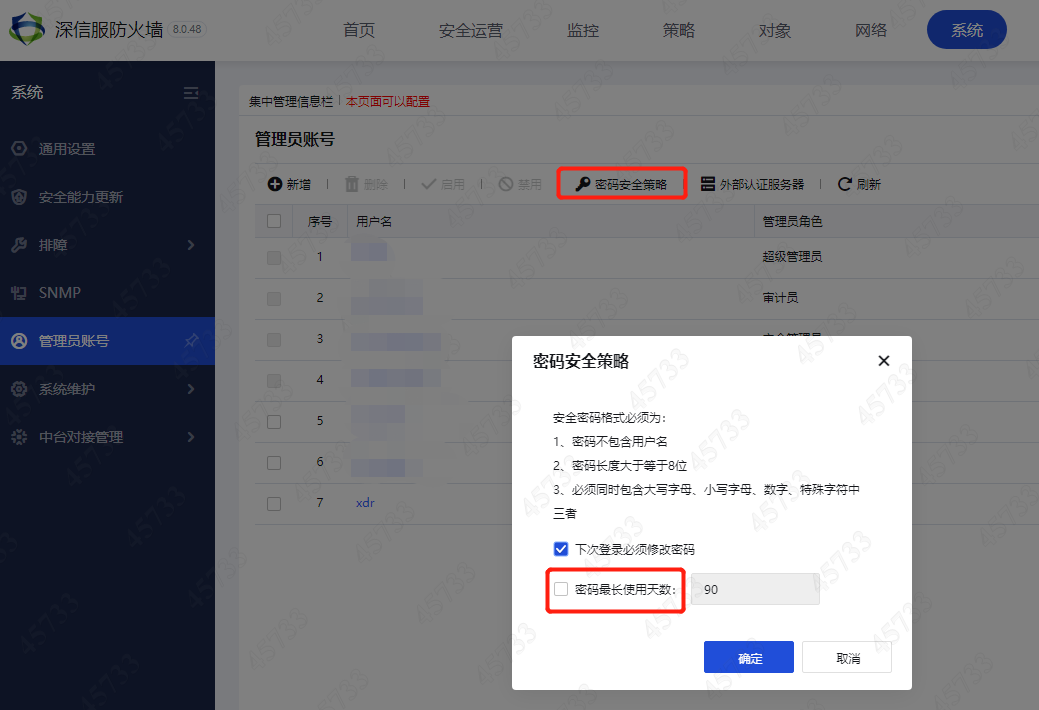Check the select-all checkbox in table header
This screenshot has width=1039, height=710.
[x=273, y=221]
